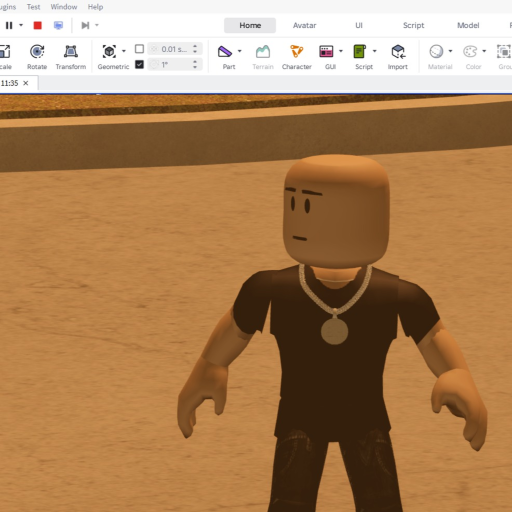Viewport: 512px width, 512px height.
Task: Select the Scale tool
Action: (x=5, y=57)
